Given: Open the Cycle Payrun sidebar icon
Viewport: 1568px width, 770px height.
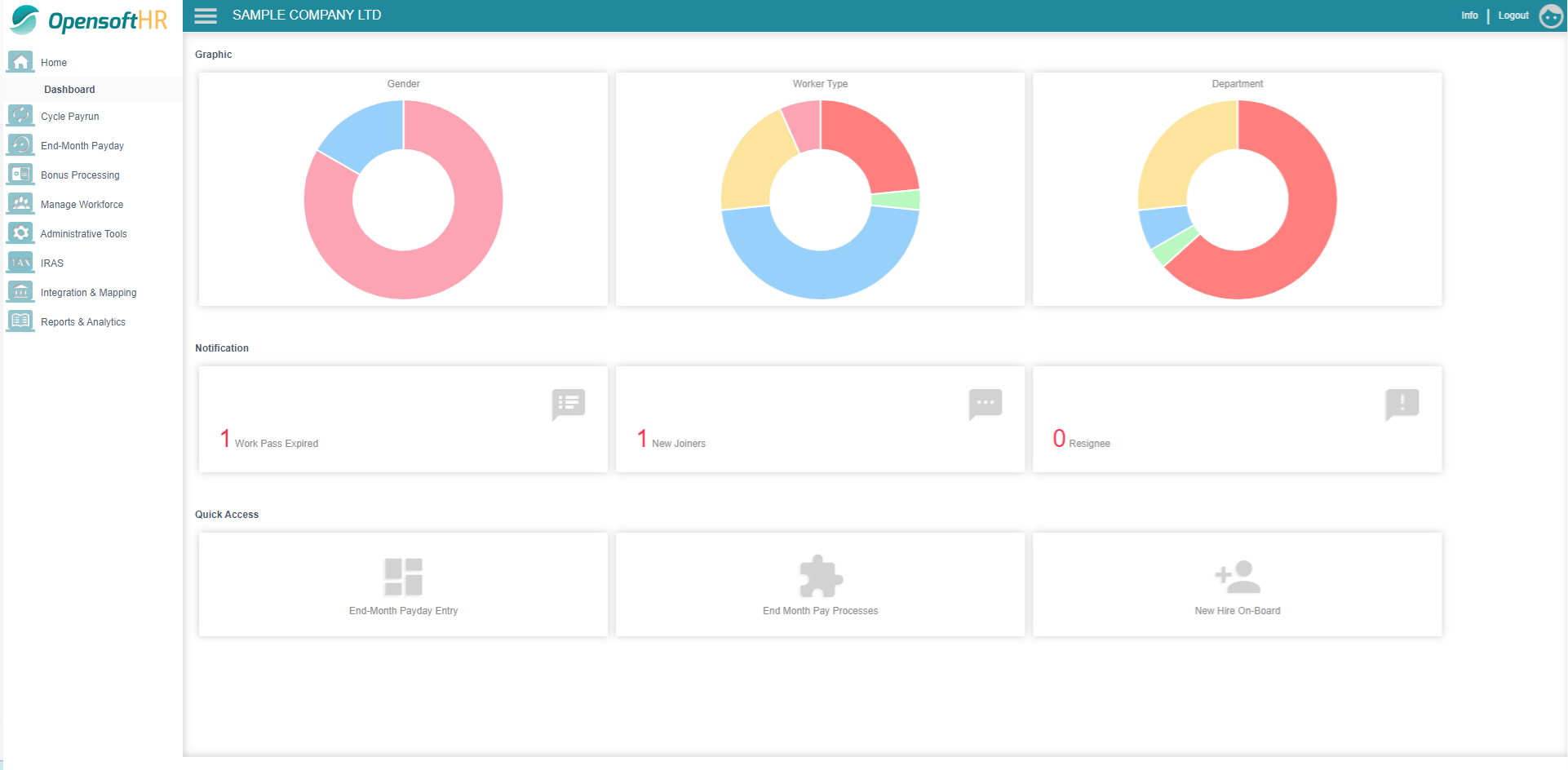Looking at the screenshot, I should 19,115.
